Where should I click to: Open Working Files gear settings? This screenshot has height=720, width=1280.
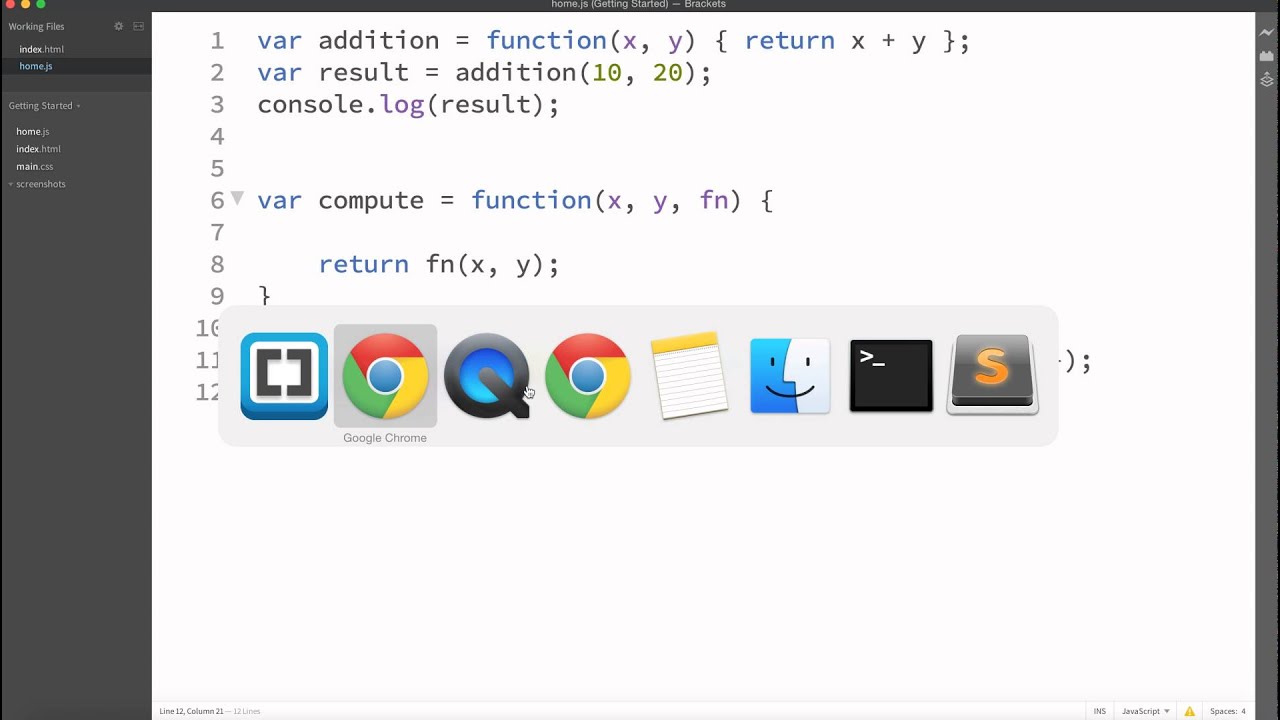click(118, 26)
